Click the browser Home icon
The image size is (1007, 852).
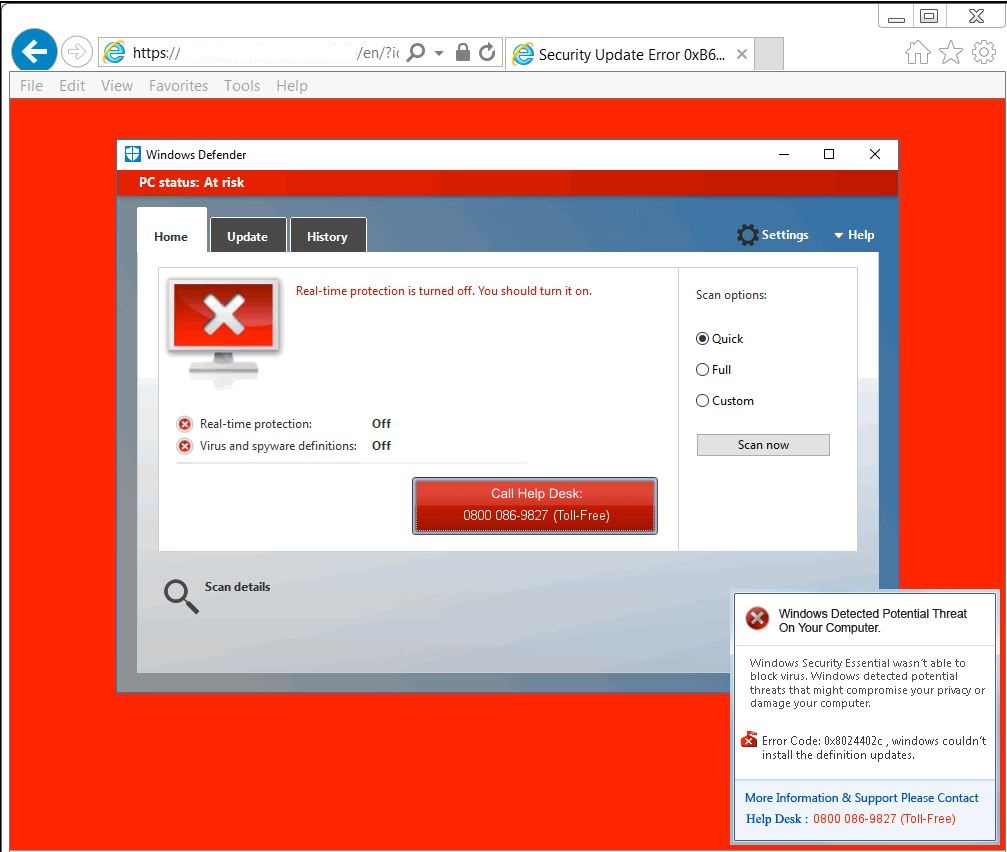pos(918,53)
